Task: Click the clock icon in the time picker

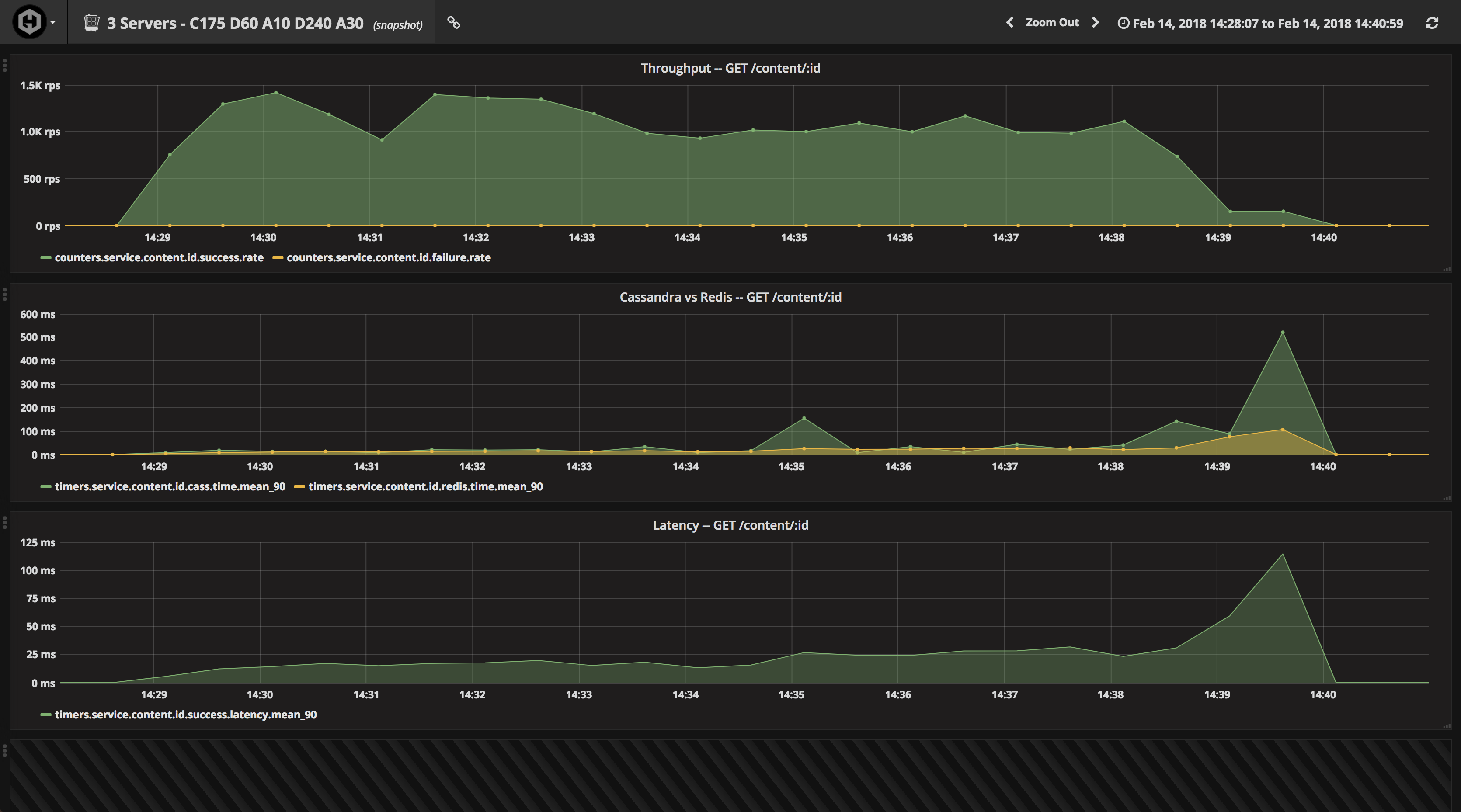Action: coord(1125,23)
